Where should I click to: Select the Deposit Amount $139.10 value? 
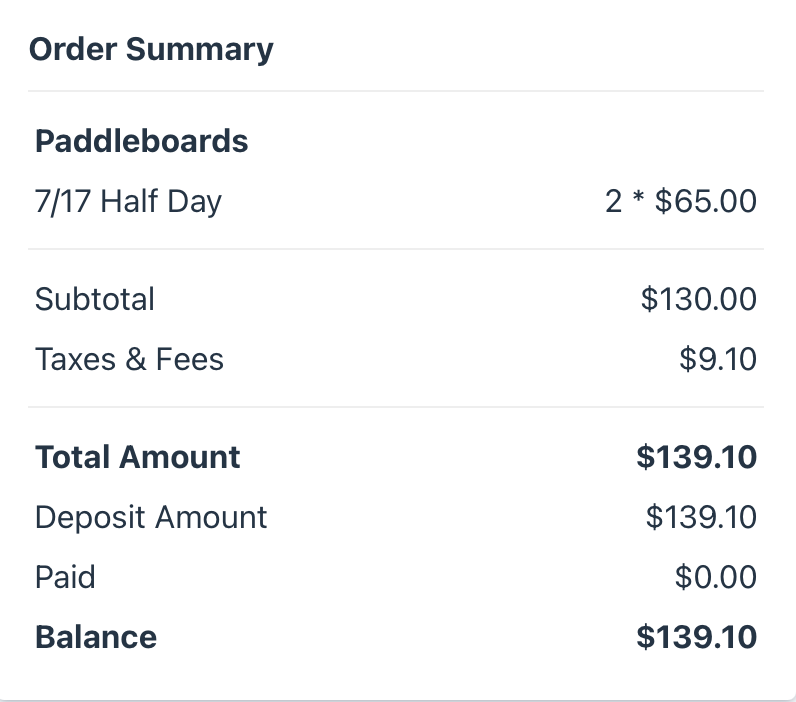(x=701, y=517)
